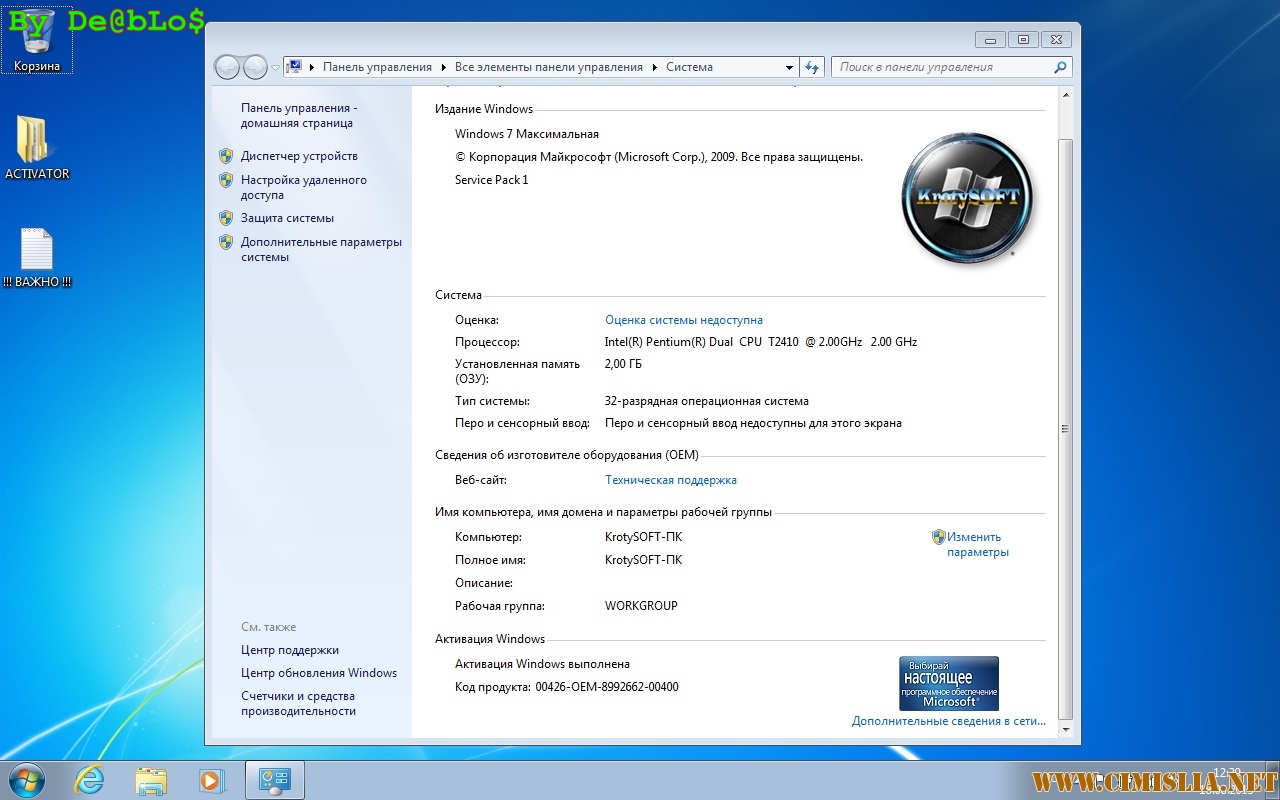The height and width of the screenshot is (800, 1280).
Task: Expand the arrow before Панель управления breadcrumb
Action: click(312, 67)
